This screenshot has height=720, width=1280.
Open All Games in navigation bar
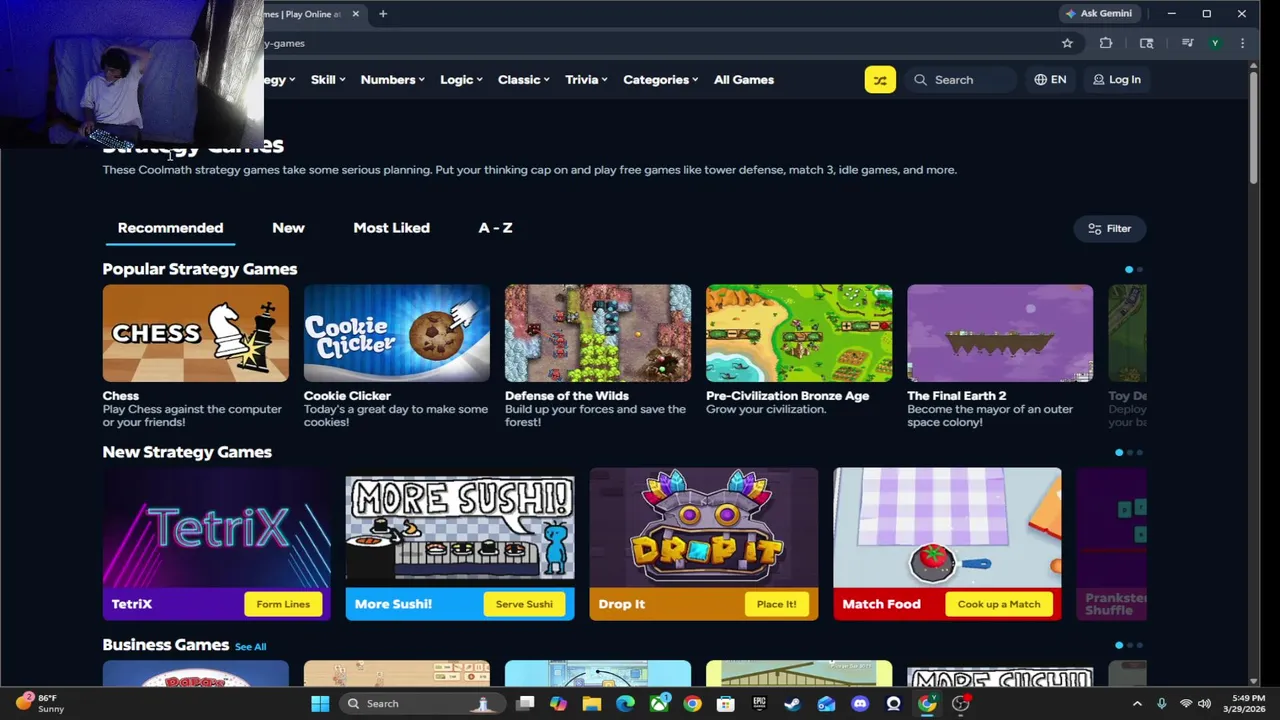tap(744, 80)
